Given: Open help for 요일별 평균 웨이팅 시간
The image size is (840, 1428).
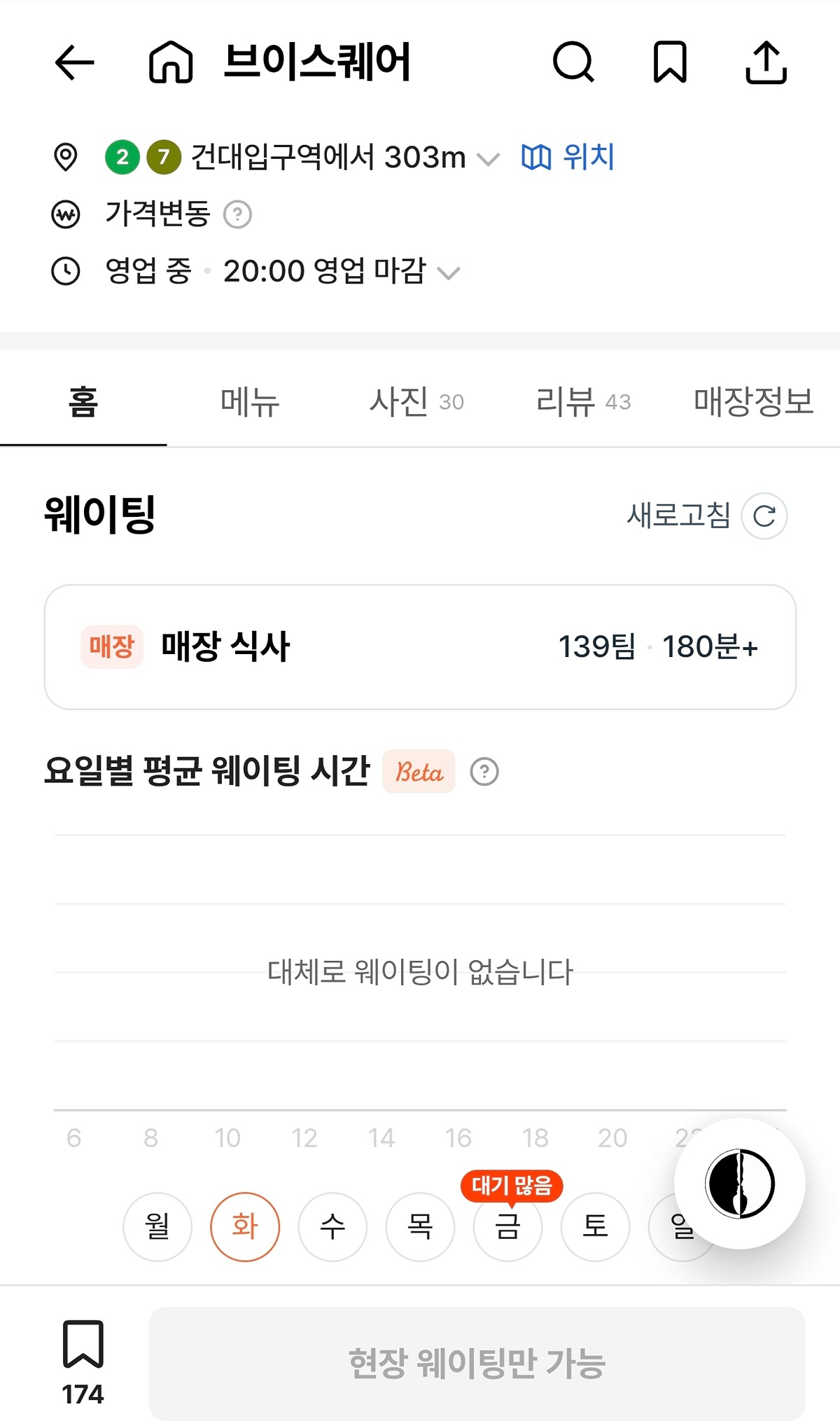Looking at the screenshot, I should point(484,772).
